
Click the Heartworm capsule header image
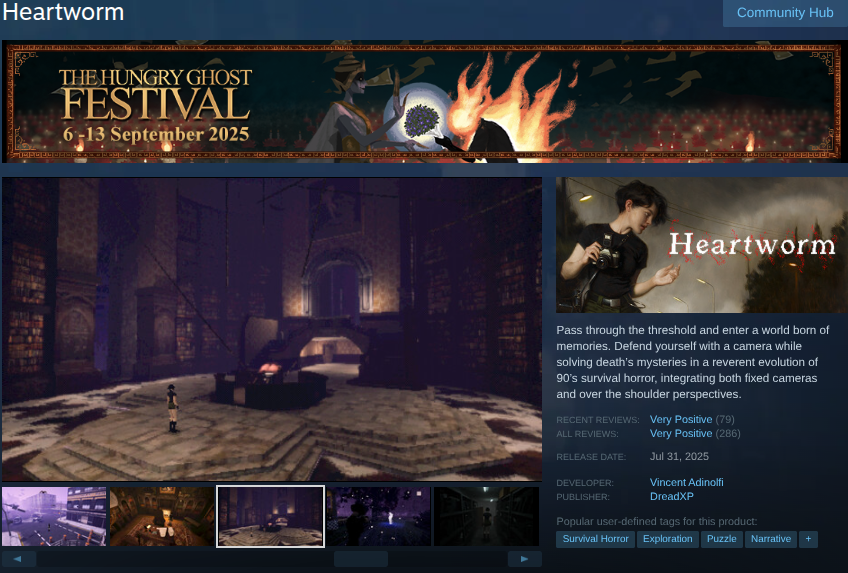(702, 245)
